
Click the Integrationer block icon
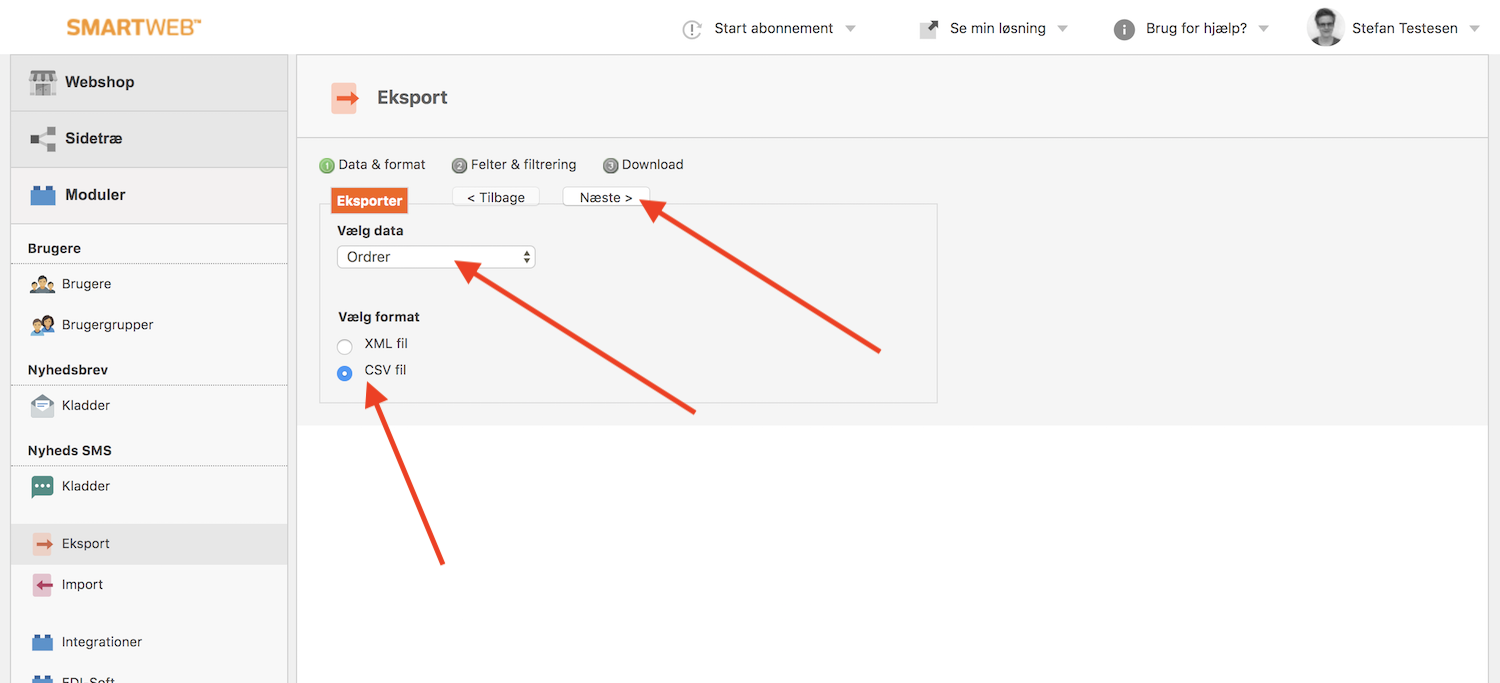42,642
